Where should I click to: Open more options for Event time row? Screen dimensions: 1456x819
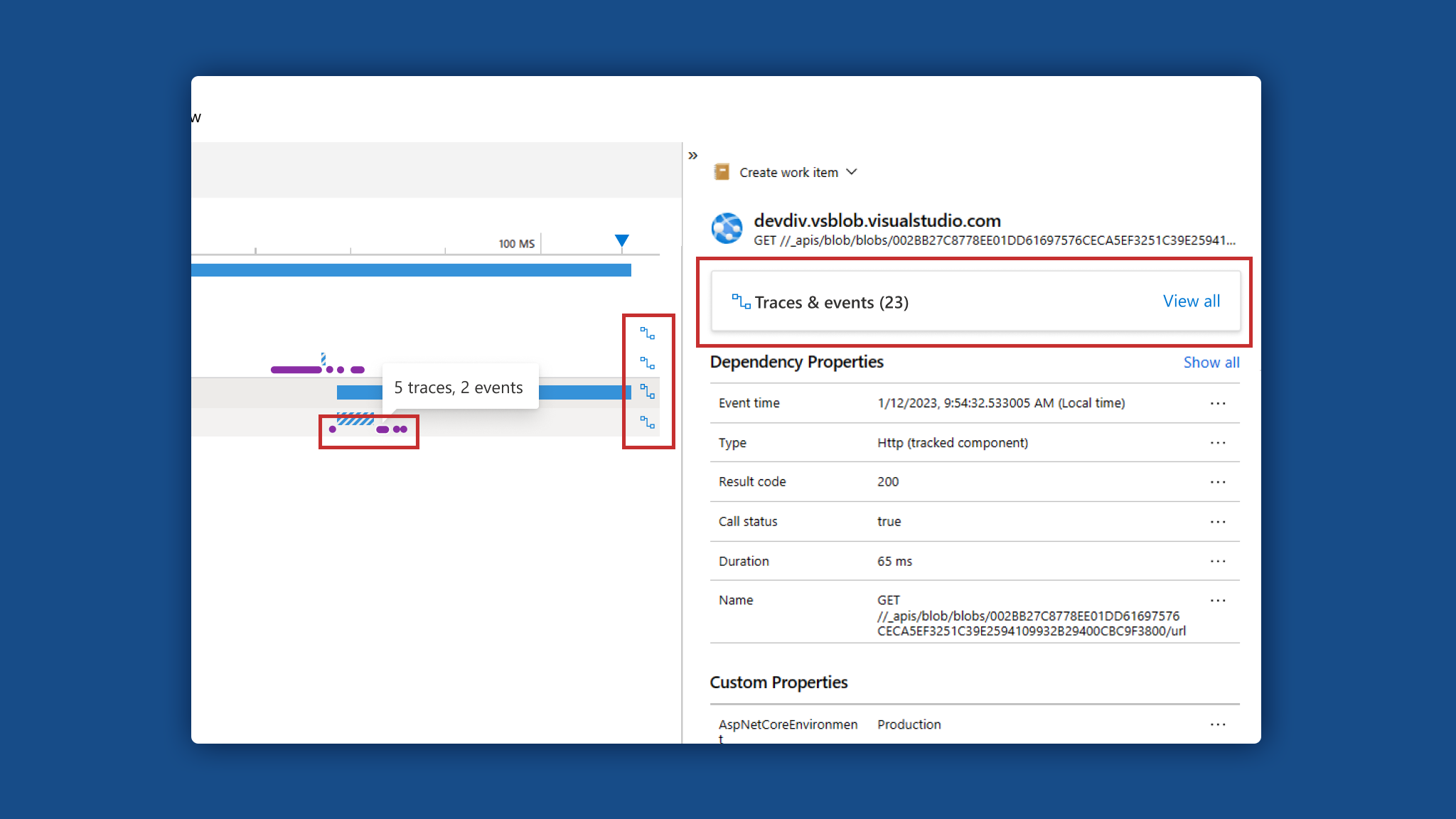pos(1218,403)
